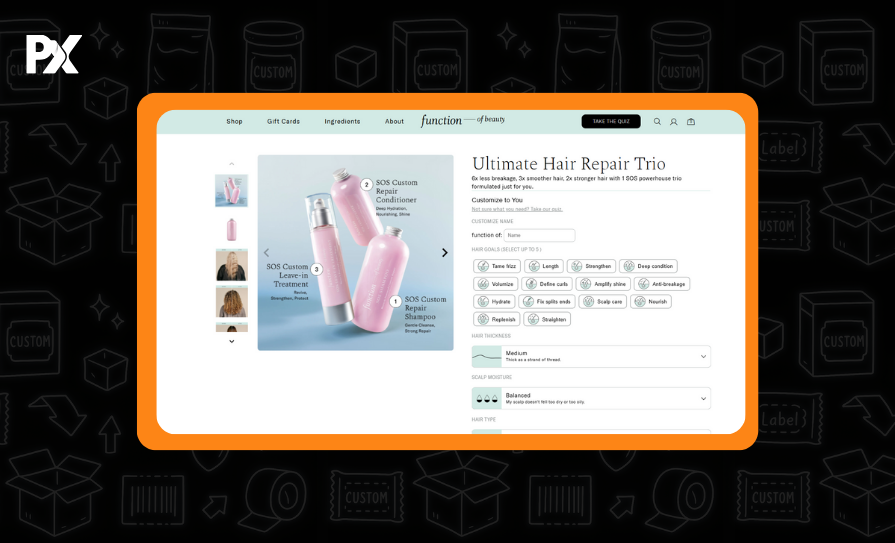Toggle the Deep condition hair goal
The height and width of the screenshot is (543, 895).
[x=648, y=266]
